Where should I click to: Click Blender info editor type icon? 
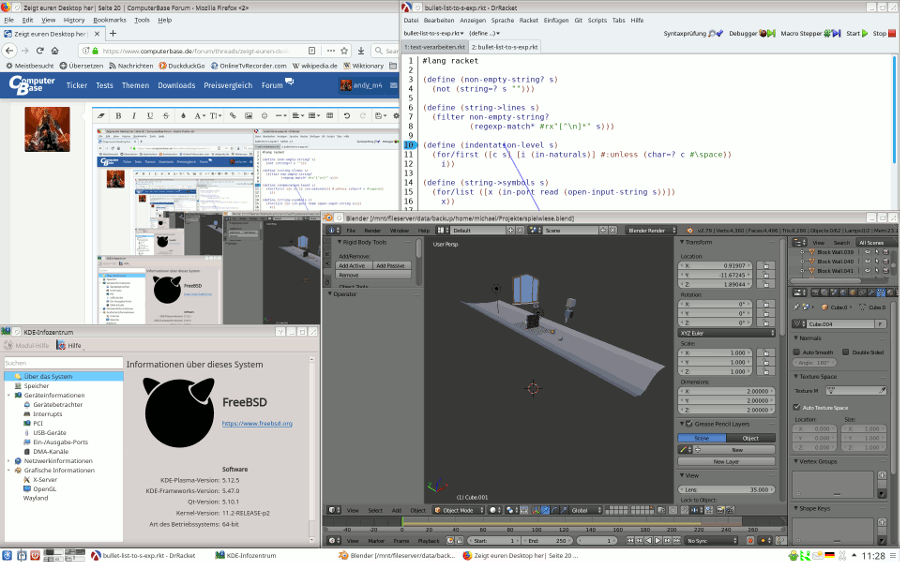[x=333, y=230]
